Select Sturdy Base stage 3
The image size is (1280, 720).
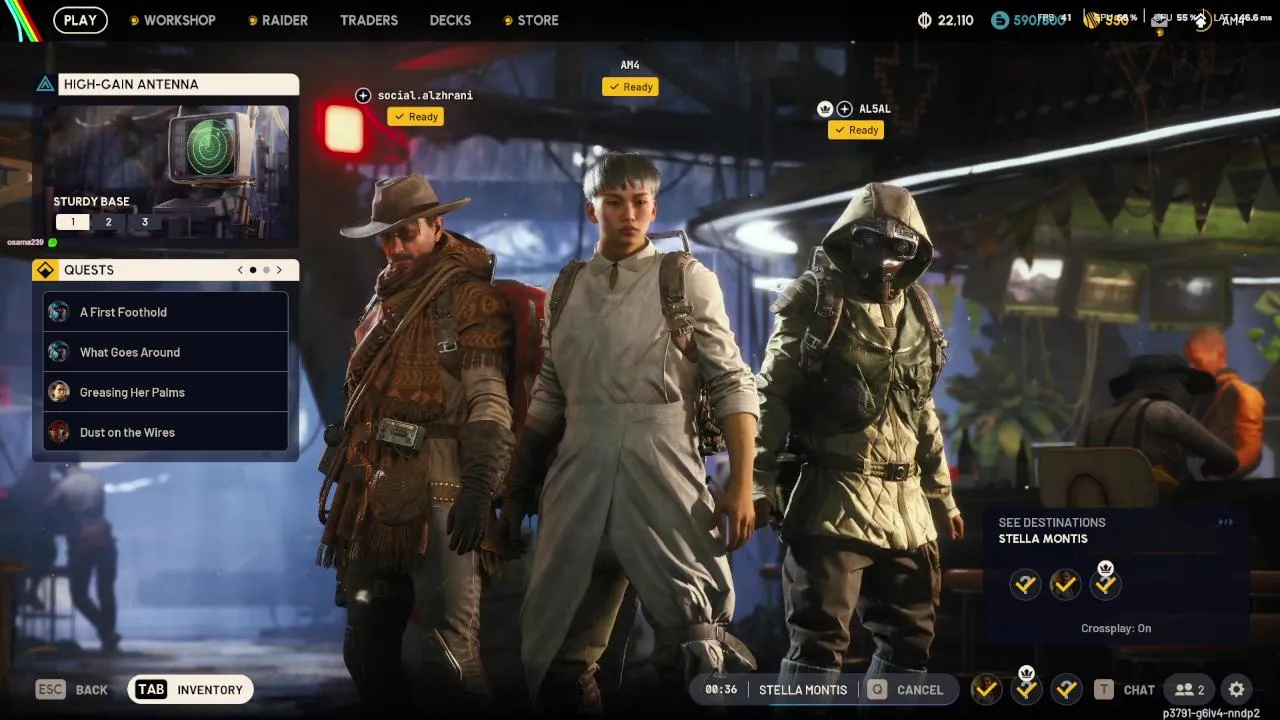144,222
